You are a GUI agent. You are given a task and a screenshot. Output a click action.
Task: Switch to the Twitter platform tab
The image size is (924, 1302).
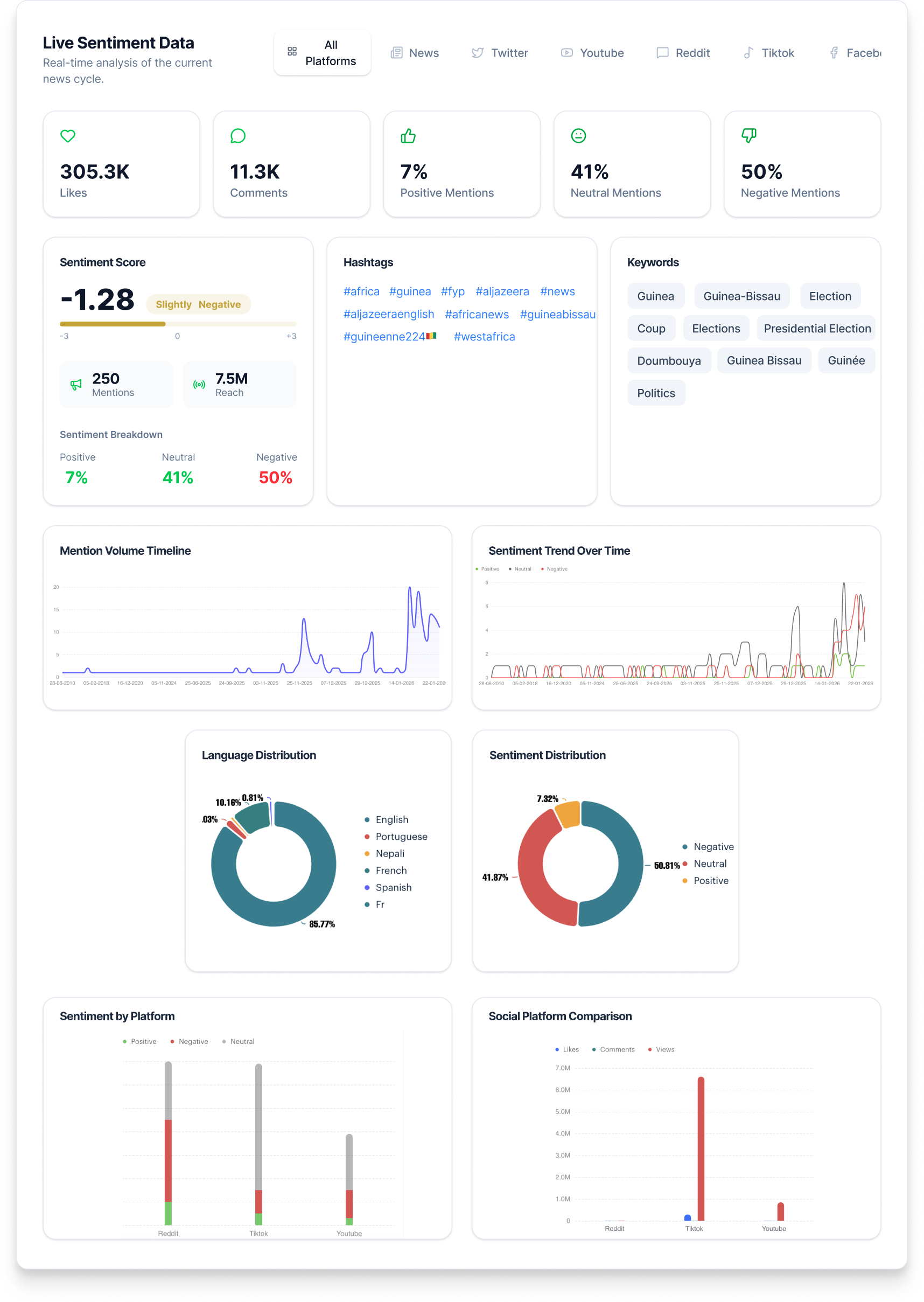[500, 53]
